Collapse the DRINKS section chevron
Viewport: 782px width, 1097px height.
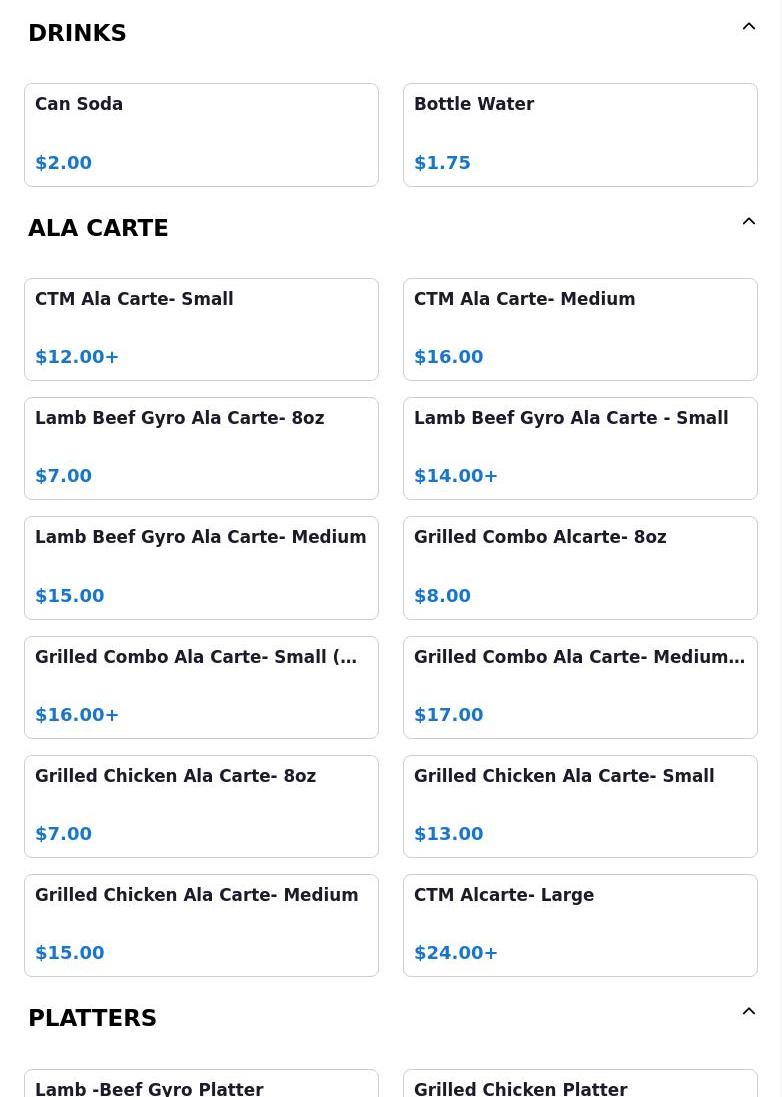coord(748,27)
